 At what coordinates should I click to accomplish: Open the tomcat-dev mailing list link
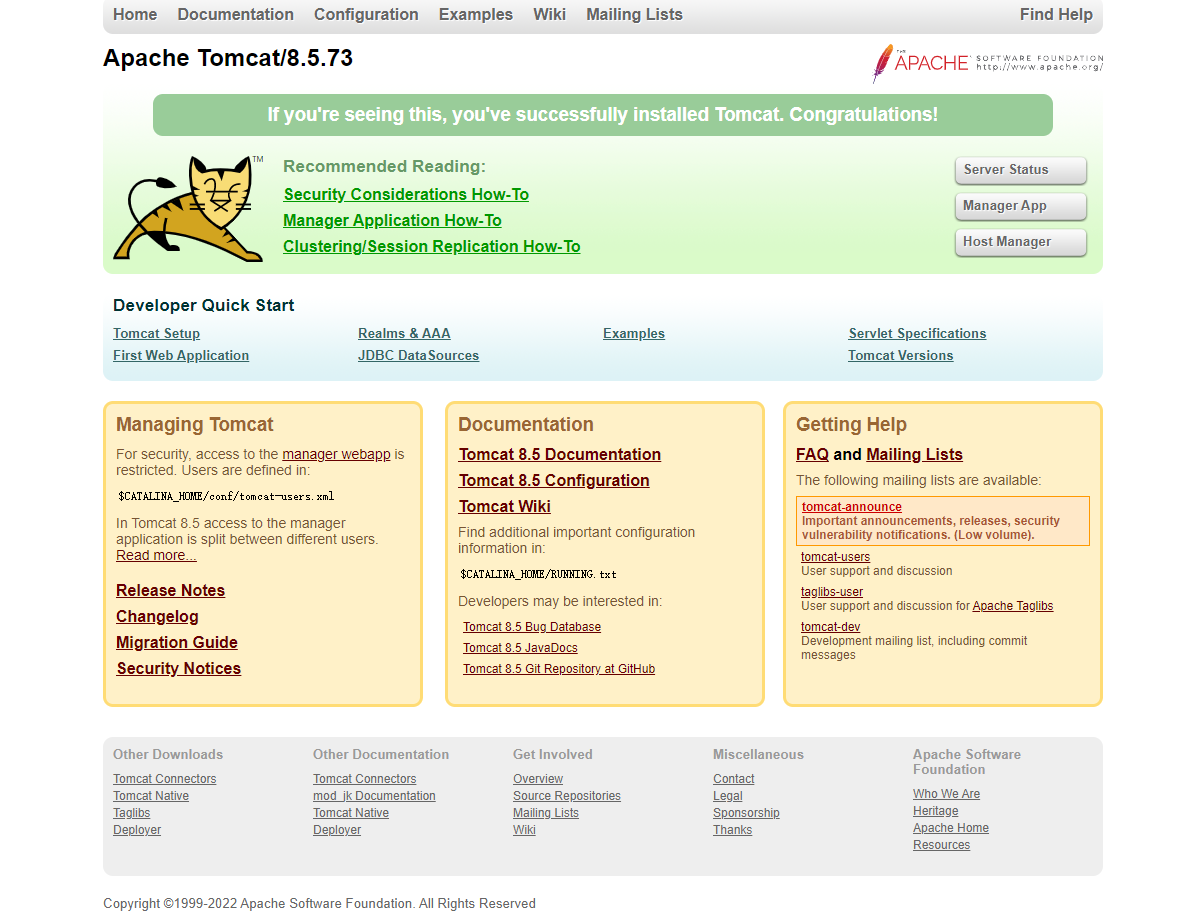point(830,627)
